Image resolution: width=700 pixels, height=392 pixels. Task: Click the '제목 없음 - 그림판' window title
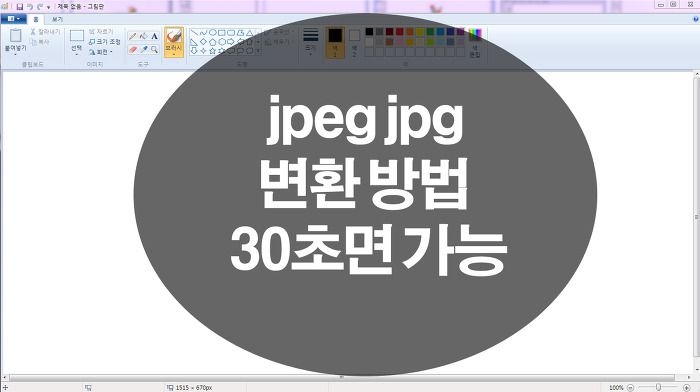(x=80, y=7)
